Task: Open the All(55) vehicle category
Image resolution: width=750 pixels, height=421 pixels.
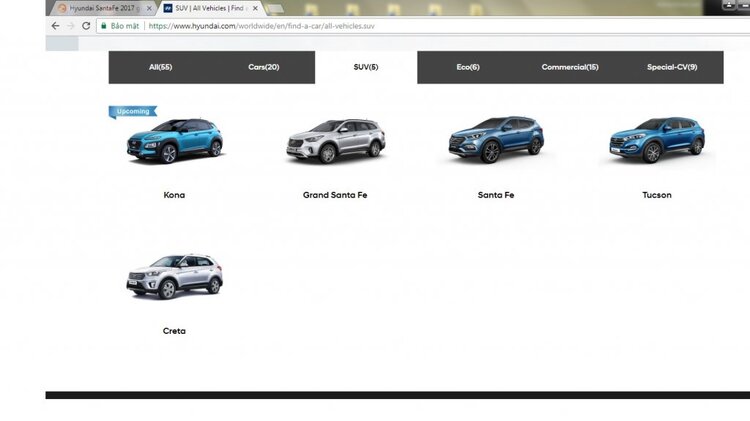Action: click(x=160, y=67)
